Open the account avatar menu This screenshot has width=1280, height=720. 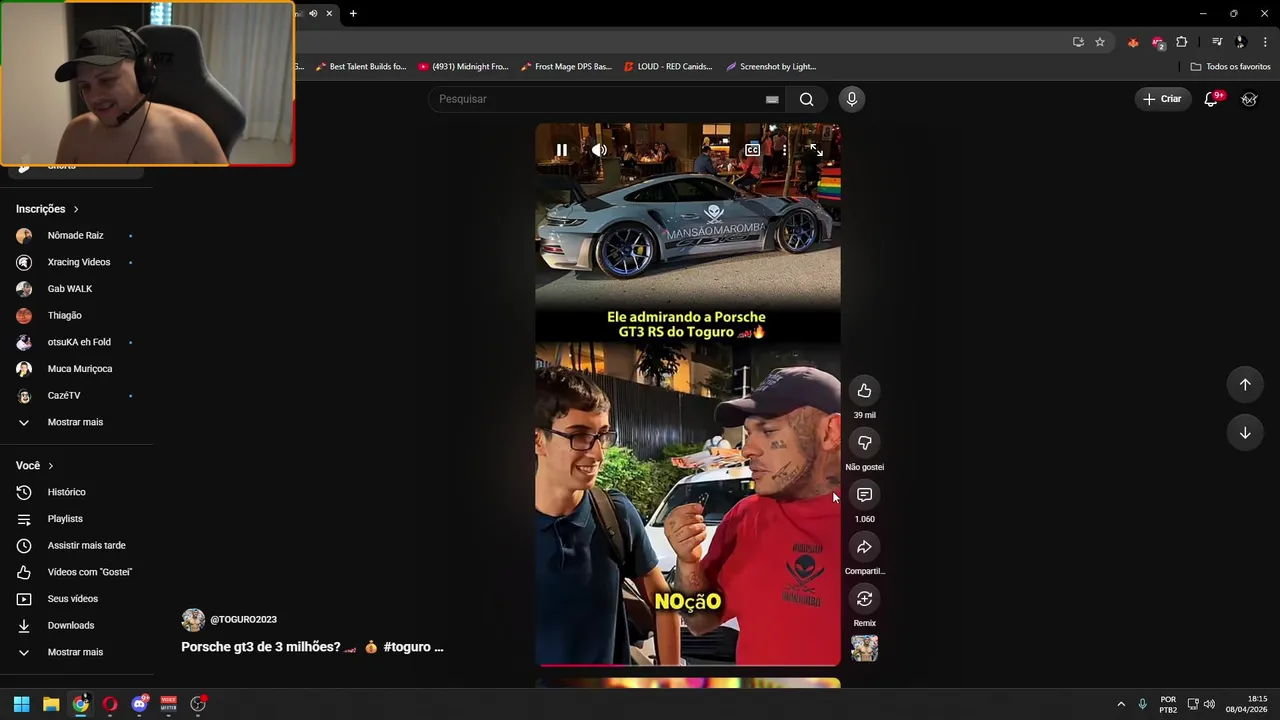click(x=1249, y=99)
